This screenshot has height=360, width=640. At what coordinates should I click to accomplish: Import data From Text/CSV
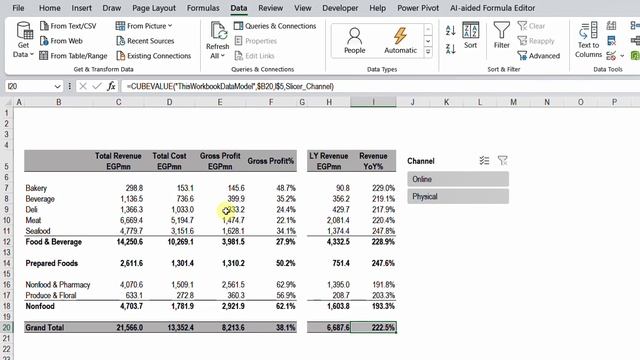click(68, 26)
